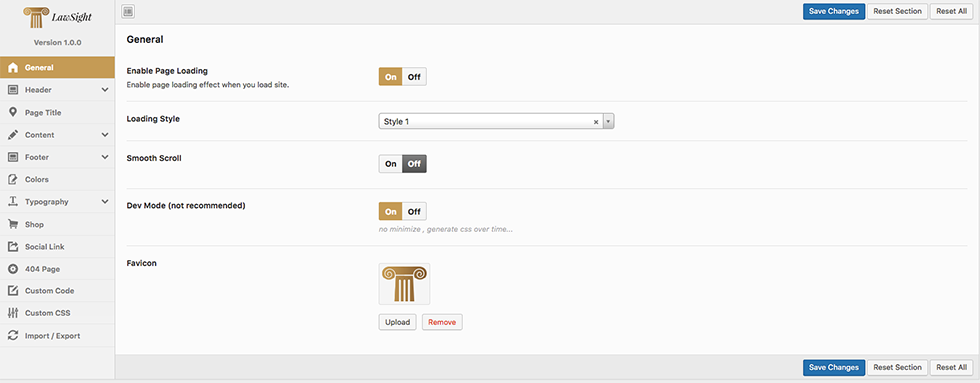The image size is (980, 383).
Task: Click the Content pencil icon
Action: pyautogui.click(x=12, y=135)
